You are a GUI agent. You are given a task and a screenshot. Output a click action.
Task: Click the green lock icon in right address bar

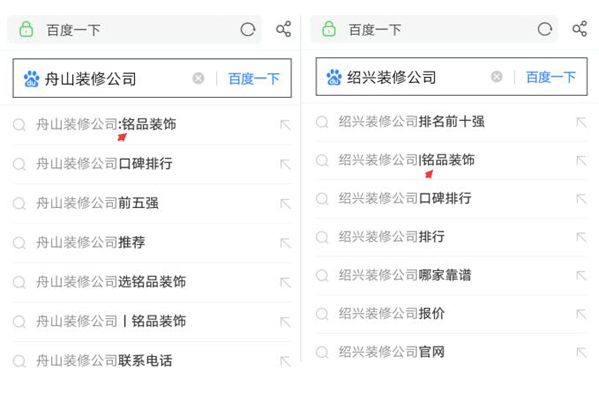coord(329,29)
